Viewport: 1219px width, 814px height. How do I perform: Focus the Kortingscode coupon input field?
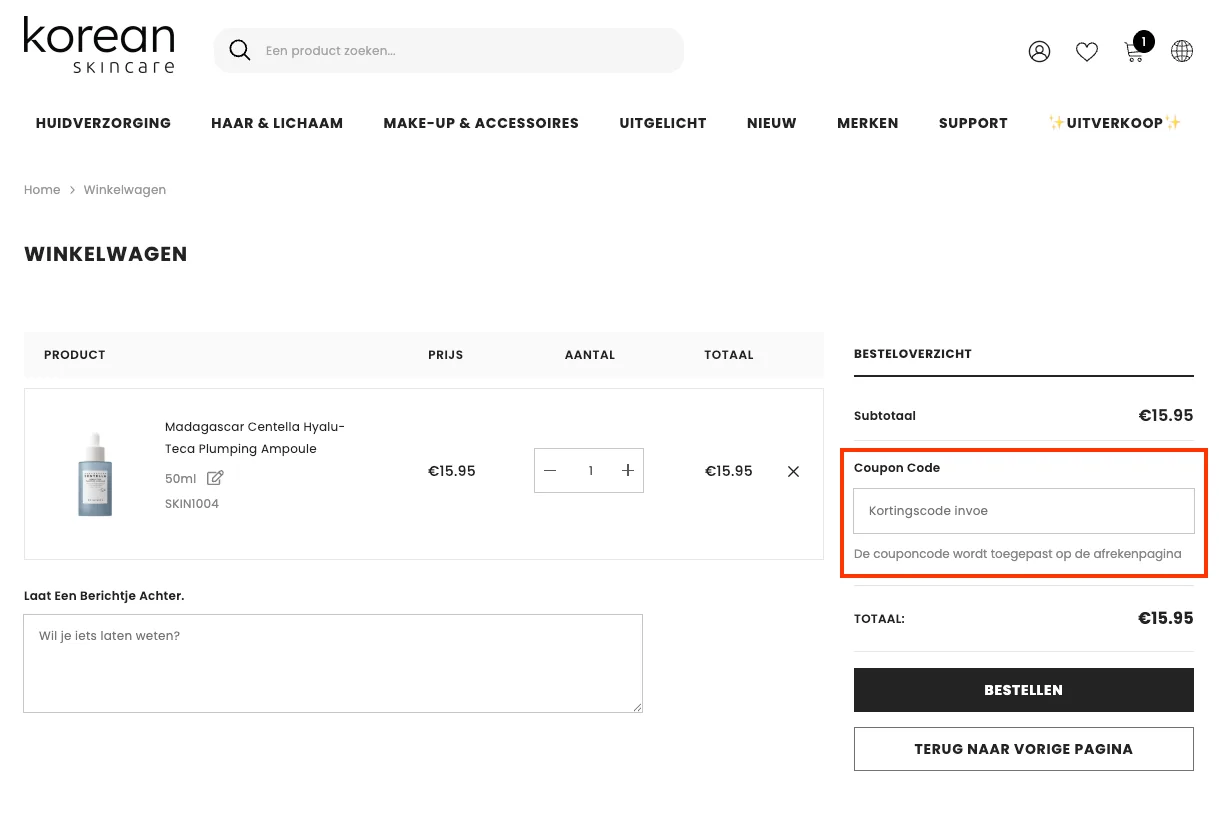(x=1024, y=511)
